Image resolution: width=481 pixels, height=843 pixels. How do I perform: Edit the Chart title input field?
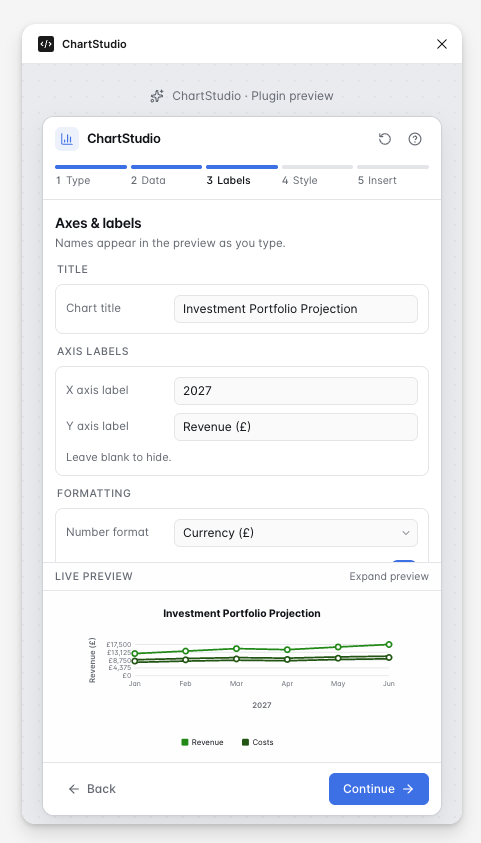point(296,309)
